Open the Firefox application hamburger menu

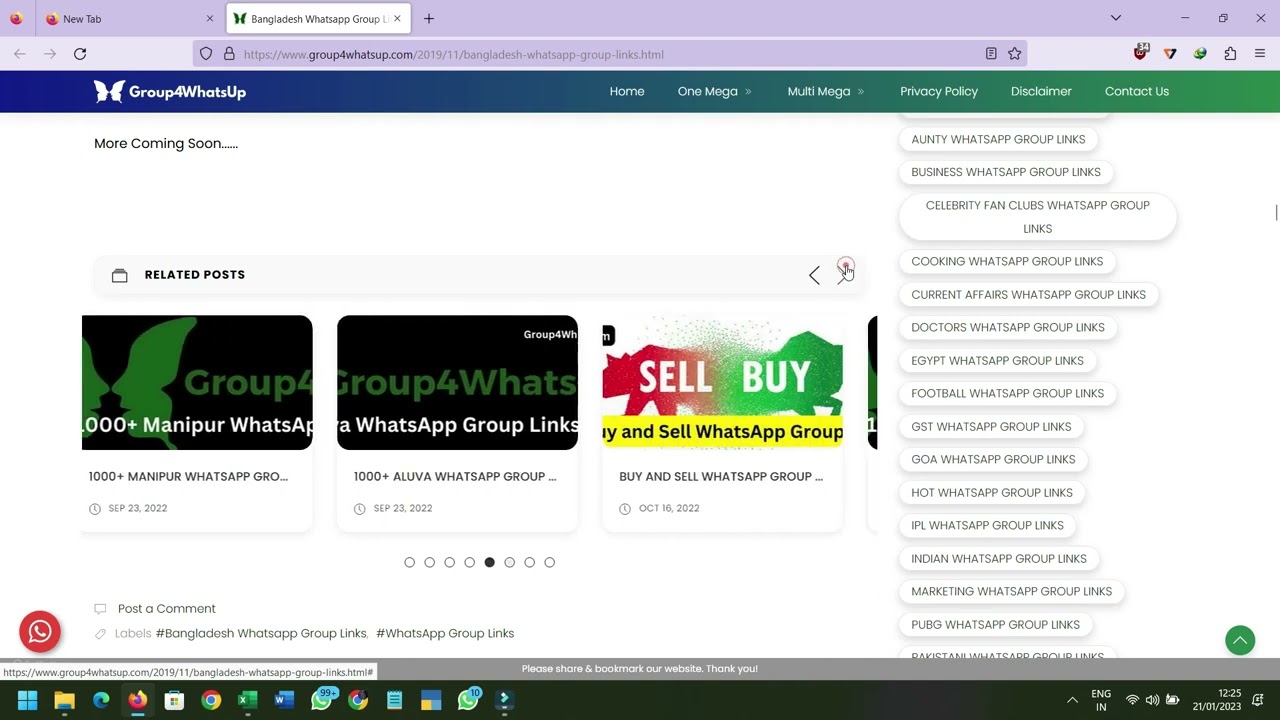pyautogui.click(x=1260, y=54)
